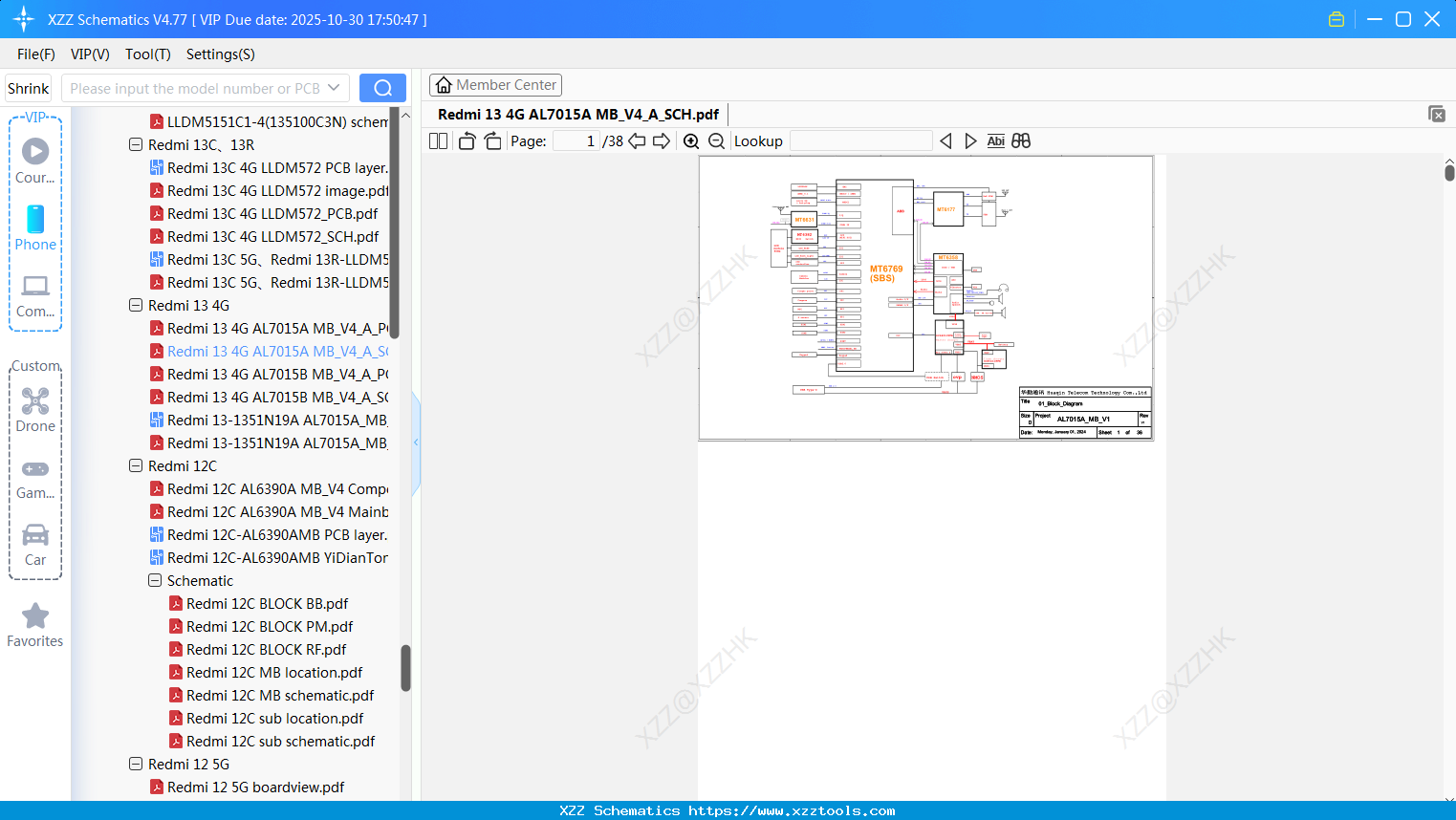Click the Member Center button
Image resolution: width=1456 pixels, height=820 pixels.
495,84
